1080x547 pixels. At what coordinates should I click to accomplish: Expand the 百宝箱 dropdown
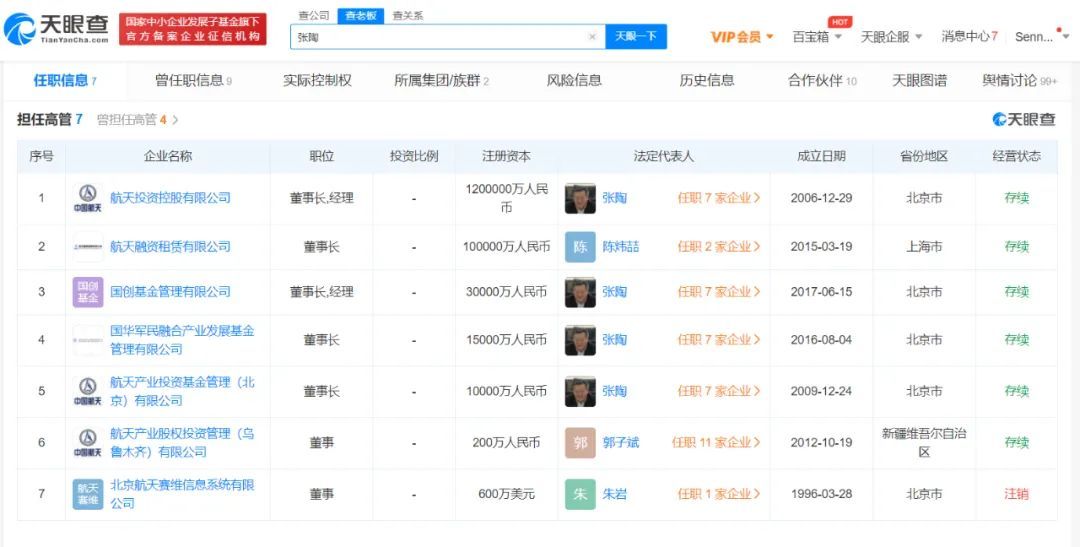point(817,37)
